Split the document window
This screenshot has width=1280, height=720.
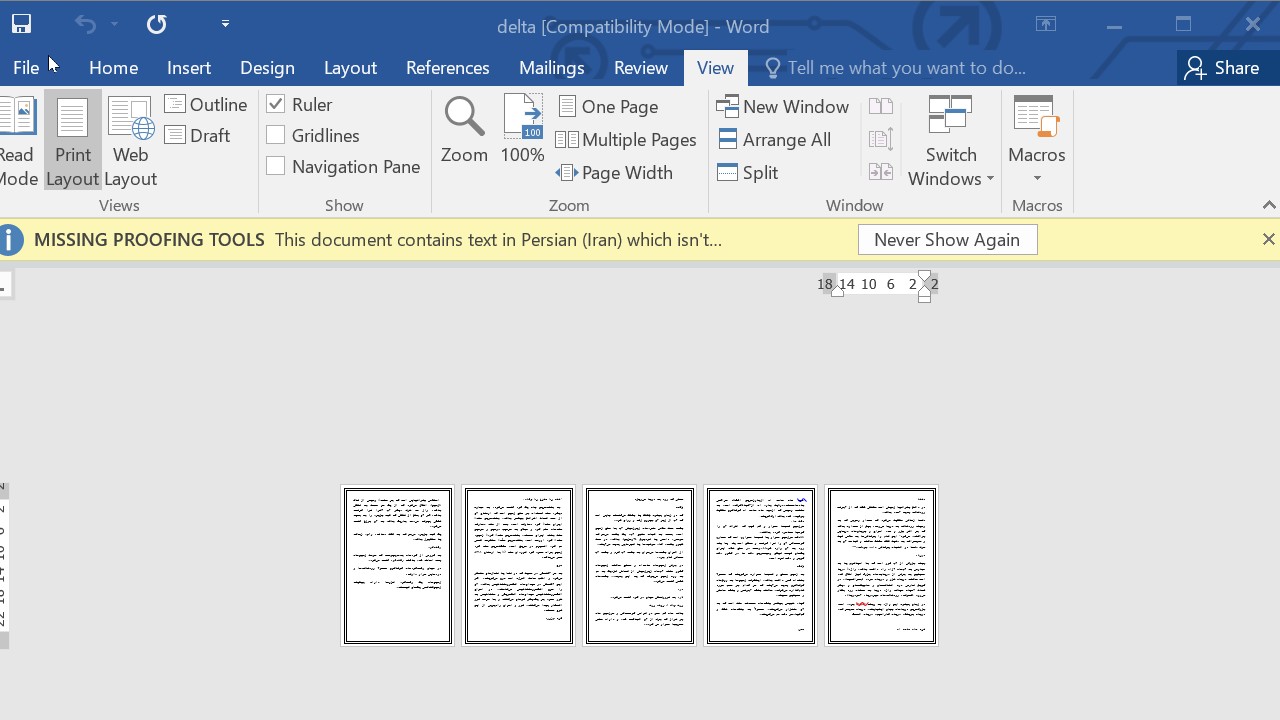[x=748, y=172]
